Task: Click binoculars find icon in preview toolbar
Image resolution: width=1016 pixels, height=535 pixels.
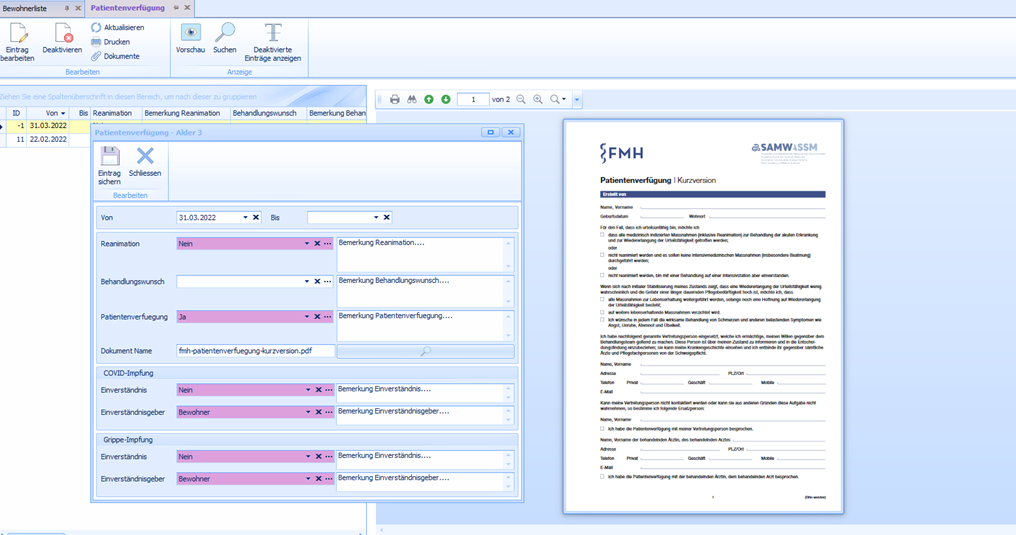Action: pos(411,99)
